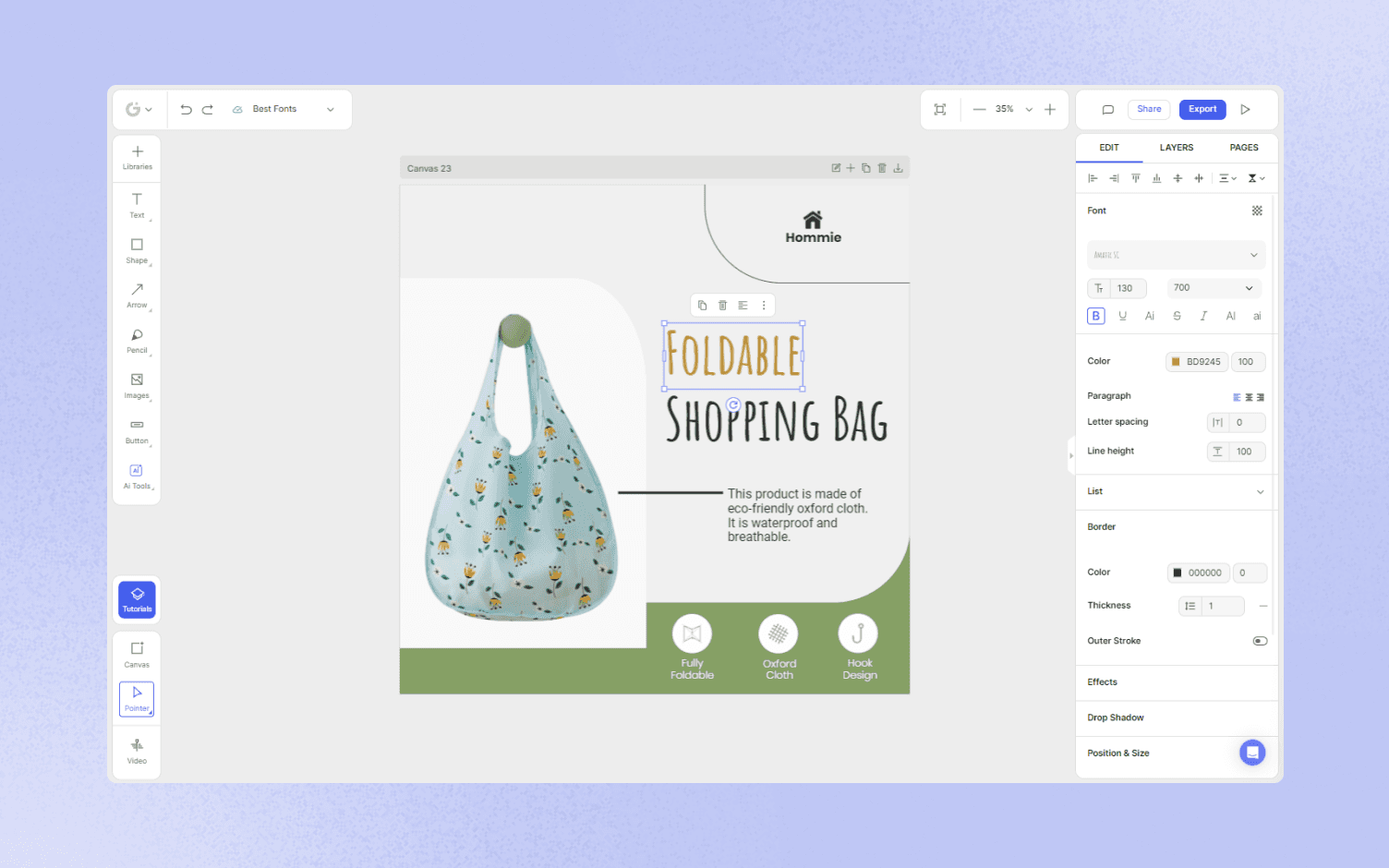Edit the border thickness field
This screenshot has width=1389, height=868.
click(1211, 606)
